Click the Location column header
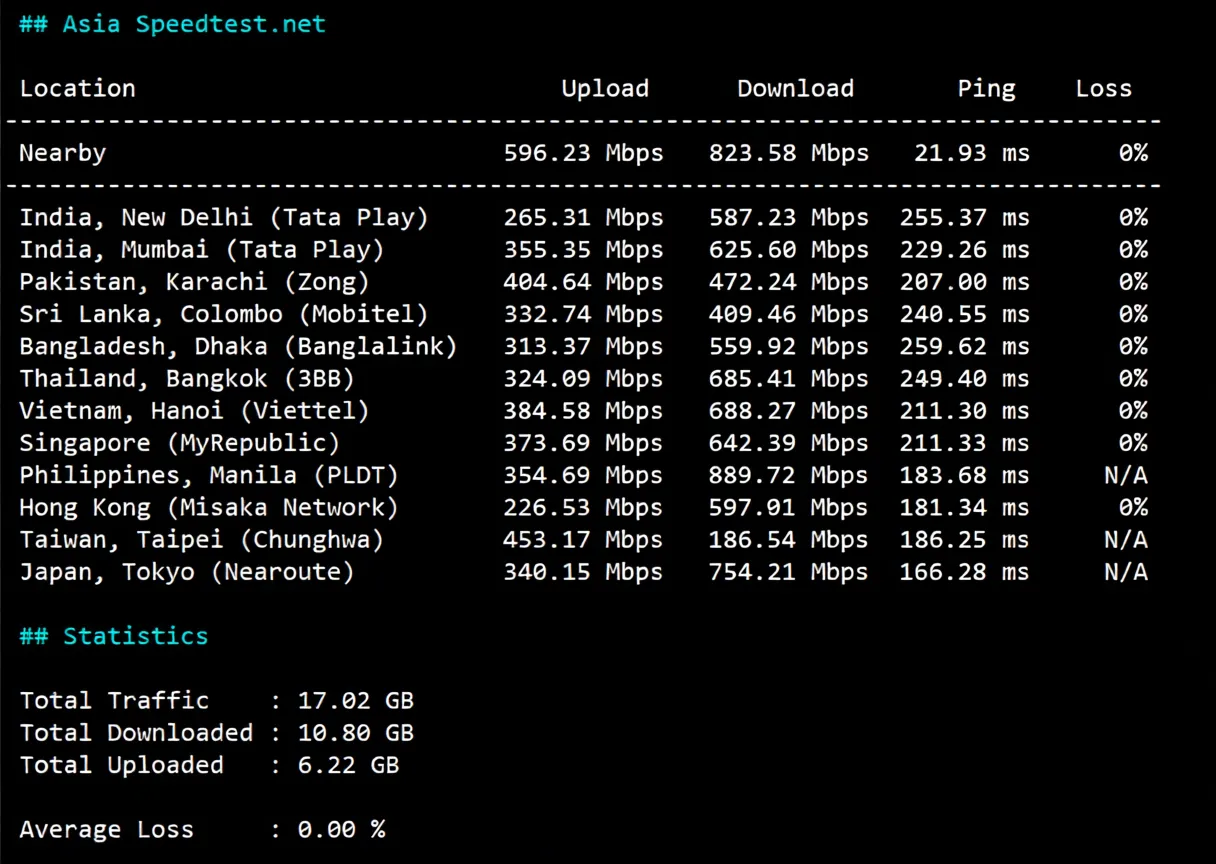 [x=77, y=88]
